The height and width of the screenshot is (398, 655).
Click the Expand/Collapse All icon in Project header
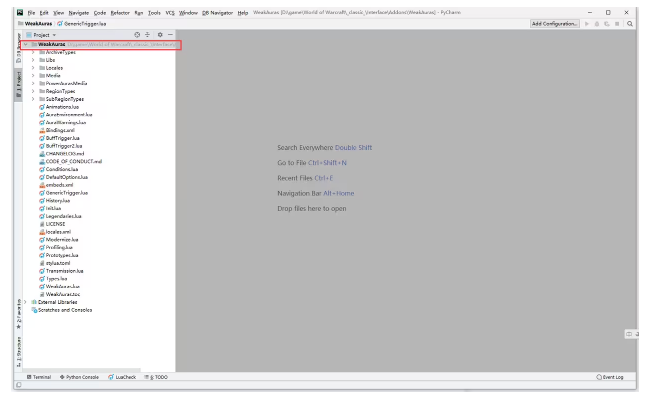click(x=147, y=35)
